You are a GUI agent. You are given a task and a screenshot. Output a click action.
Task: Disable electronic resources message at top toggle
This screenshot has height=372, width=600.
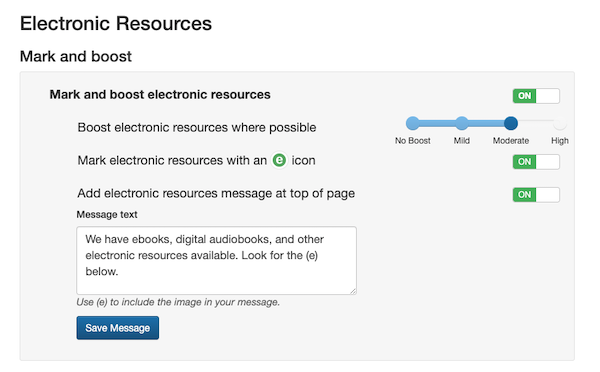click(x=536, y=194)
